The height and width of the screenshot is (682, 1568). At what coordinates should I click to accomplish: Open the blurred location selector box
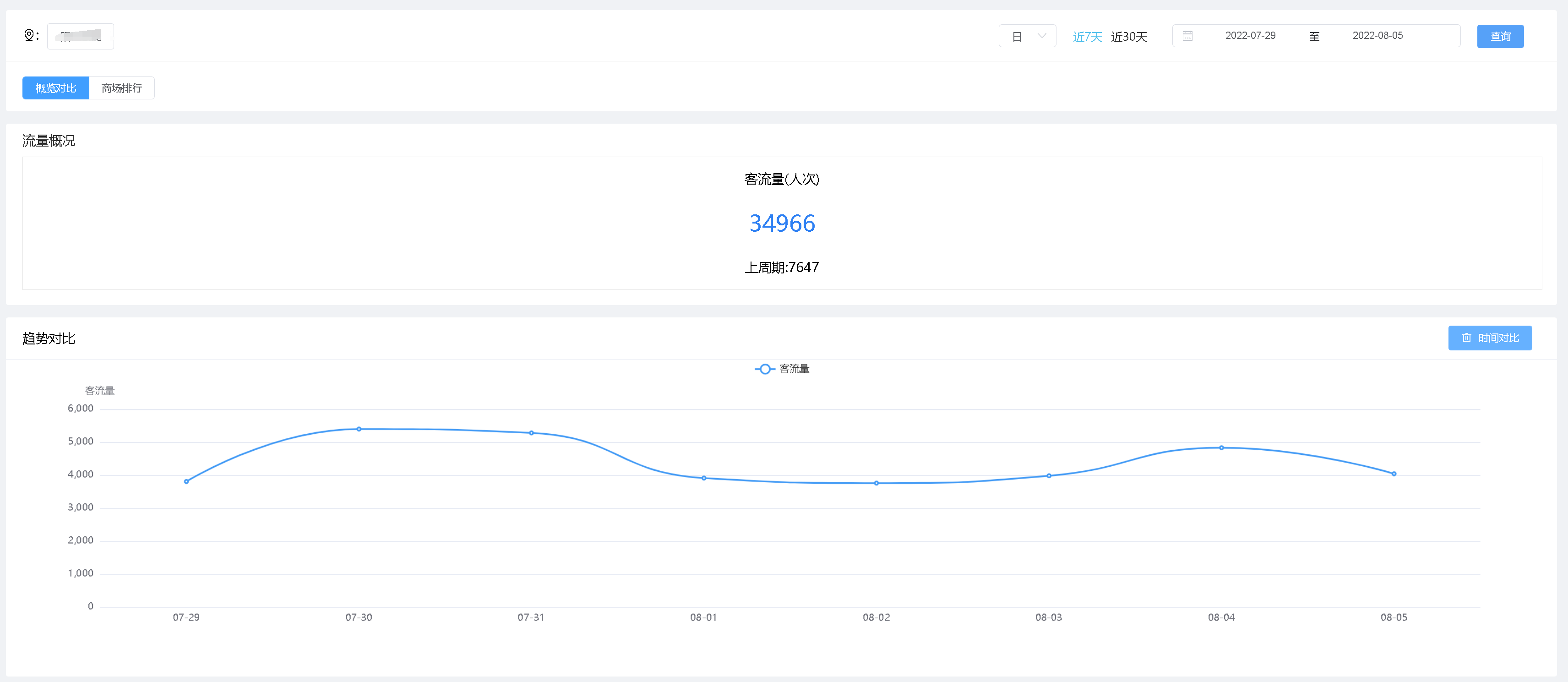coord(80,36)
